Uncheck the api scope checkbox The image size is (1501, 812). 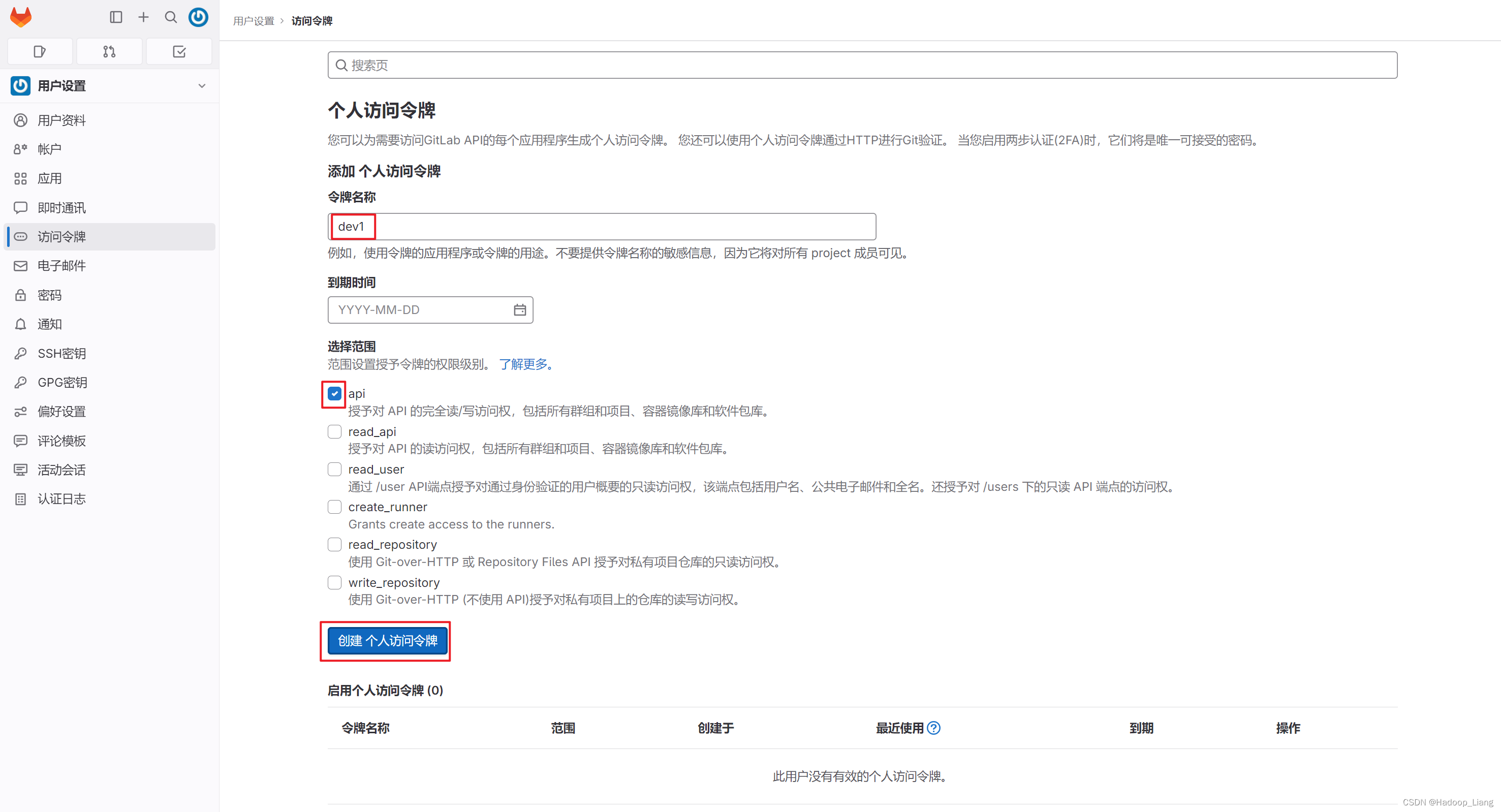(334, 394)
